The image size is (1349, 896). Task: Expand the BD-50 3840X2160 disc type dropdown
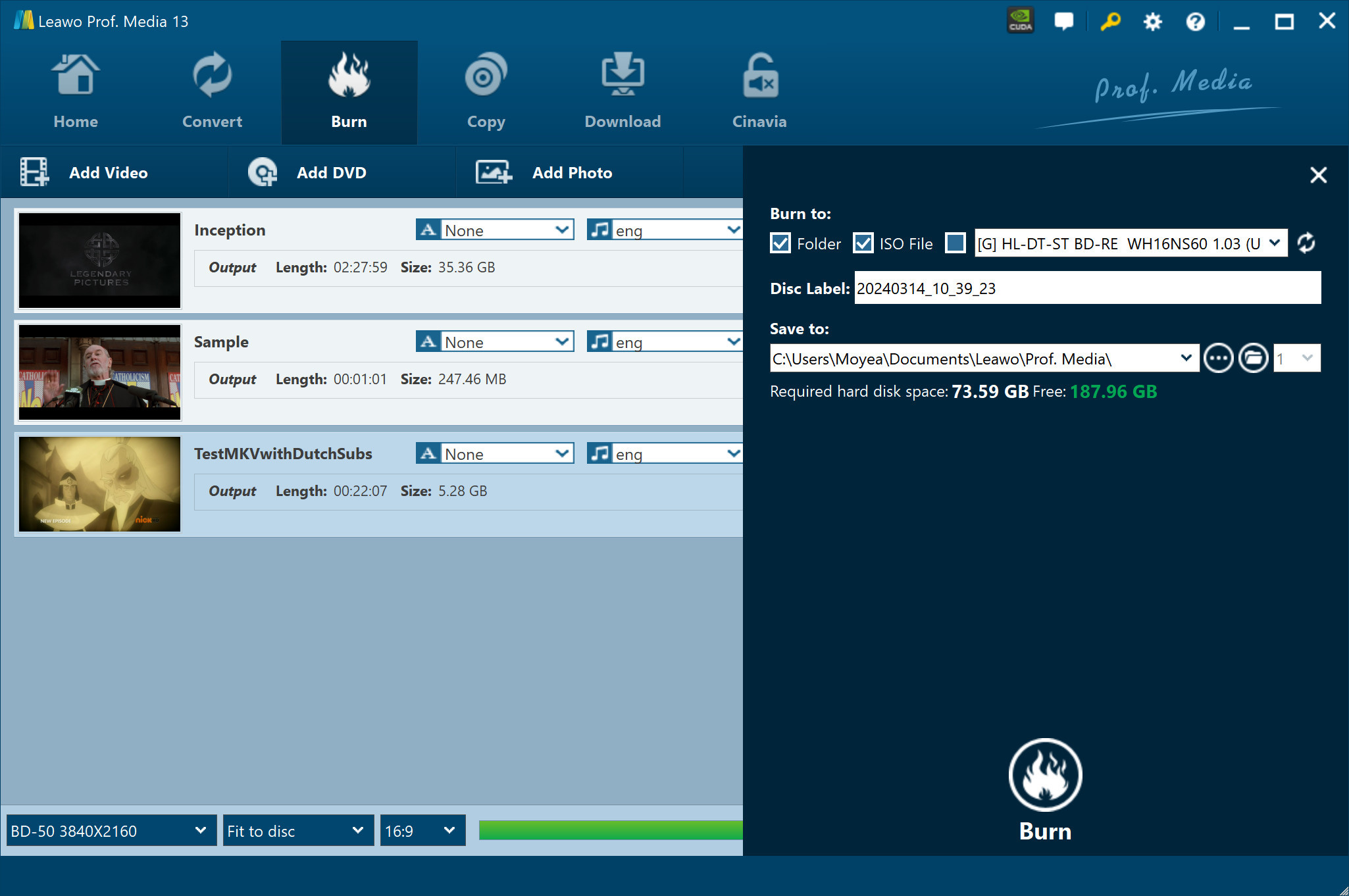pos(111,831)
